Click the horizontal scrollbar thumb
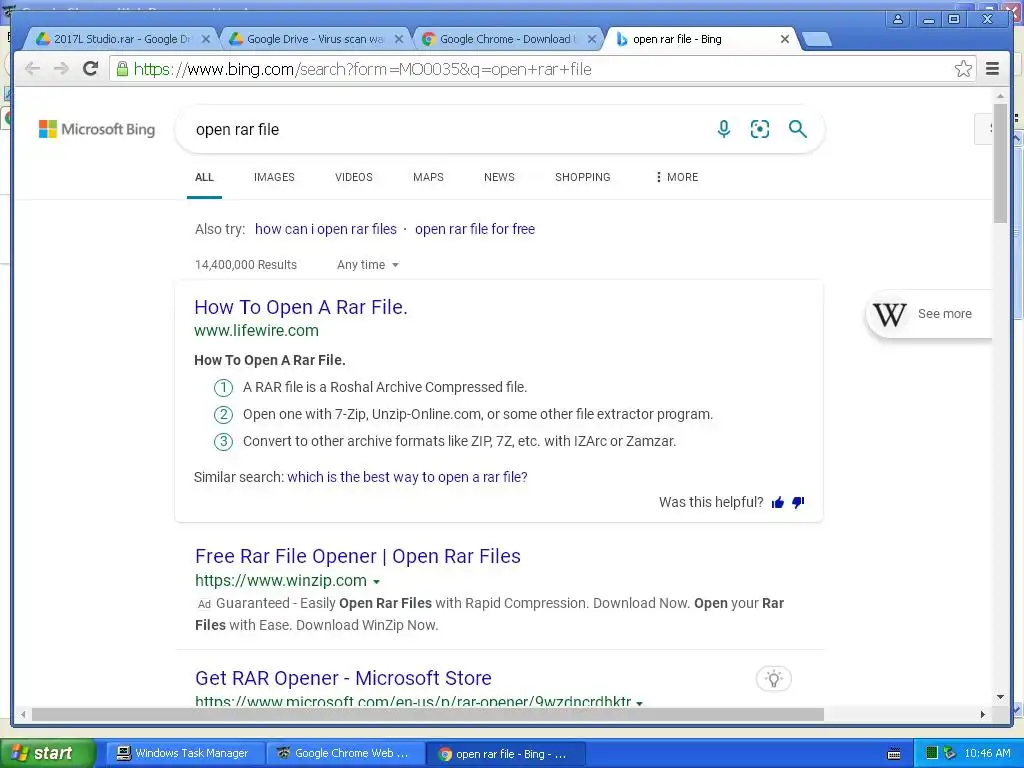This screenshot has height=768, width=1024. (428, 715)
